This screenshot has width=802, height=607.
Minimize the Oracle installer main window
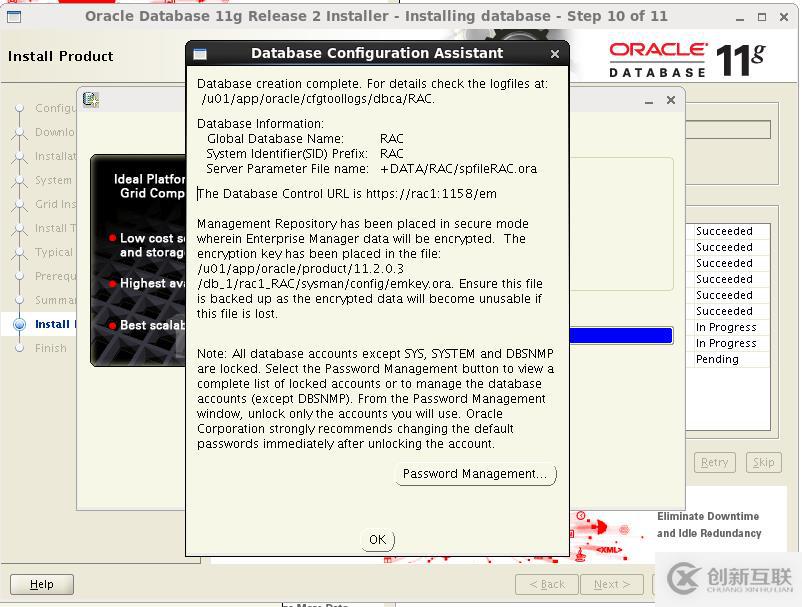click(740, 17)
